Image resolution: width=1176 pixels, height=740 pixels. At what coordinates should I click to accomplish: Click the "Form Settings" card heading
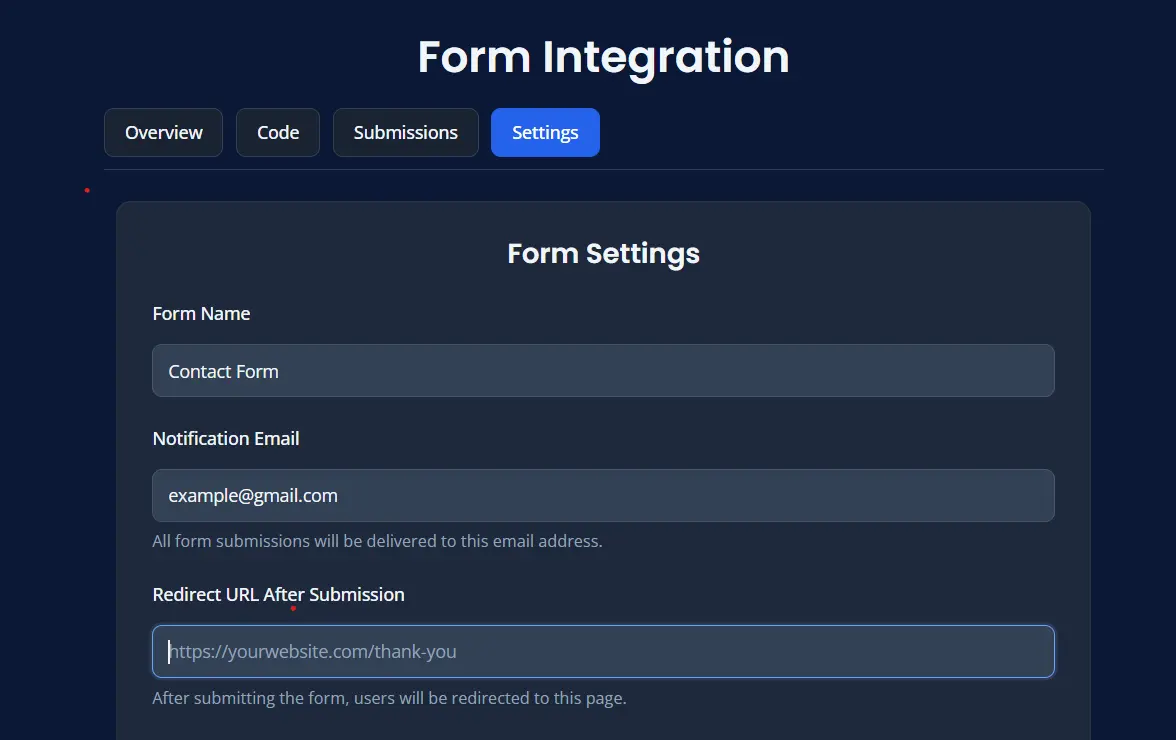(x=603, y=254)
